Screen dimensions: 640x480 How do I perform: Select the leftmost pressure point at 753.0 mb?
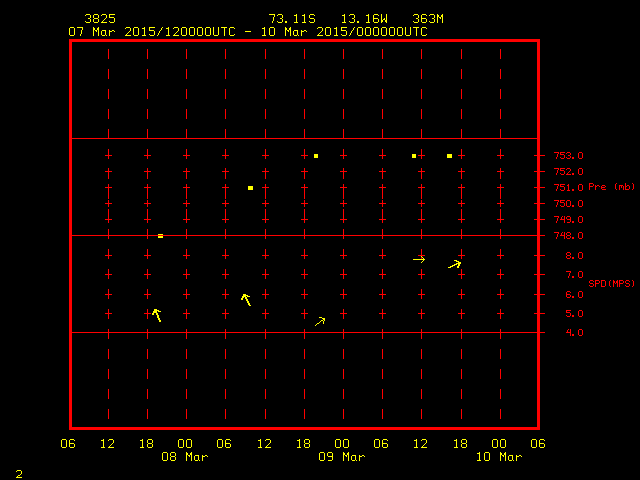(316, 156)
